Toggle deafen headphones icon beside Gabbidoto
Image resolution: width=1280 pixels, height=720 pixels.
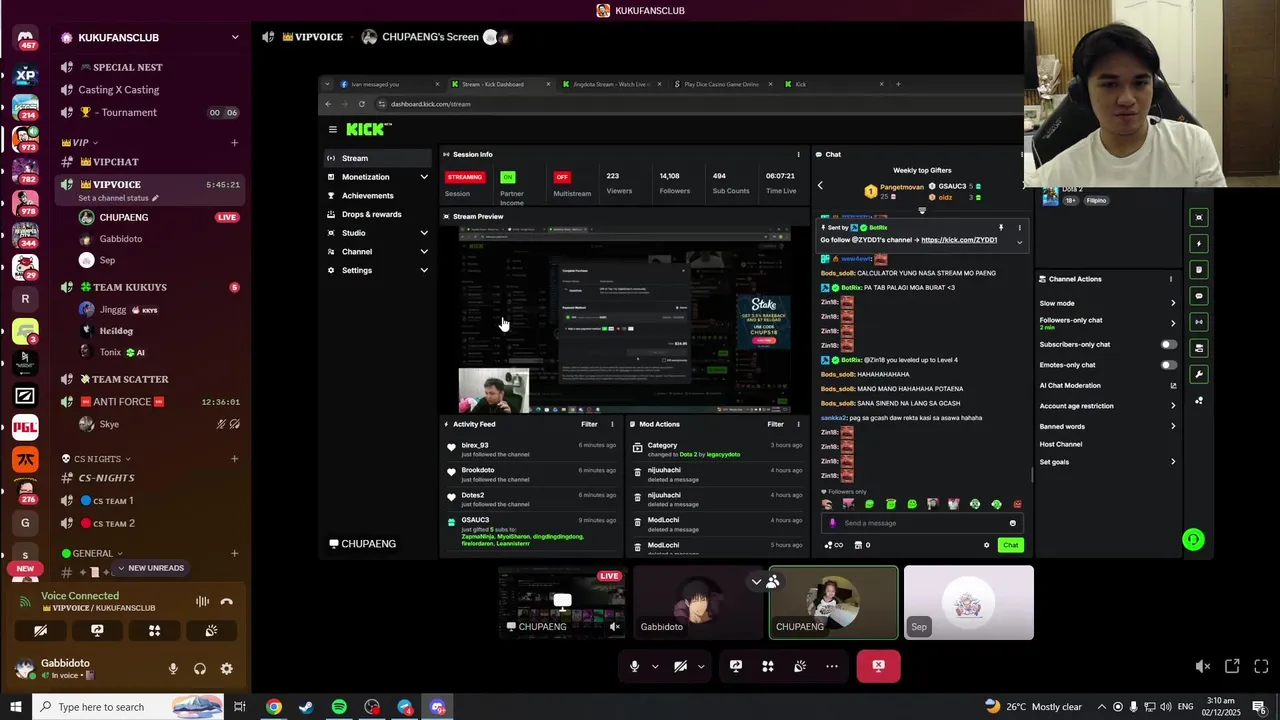pos(200,669)
